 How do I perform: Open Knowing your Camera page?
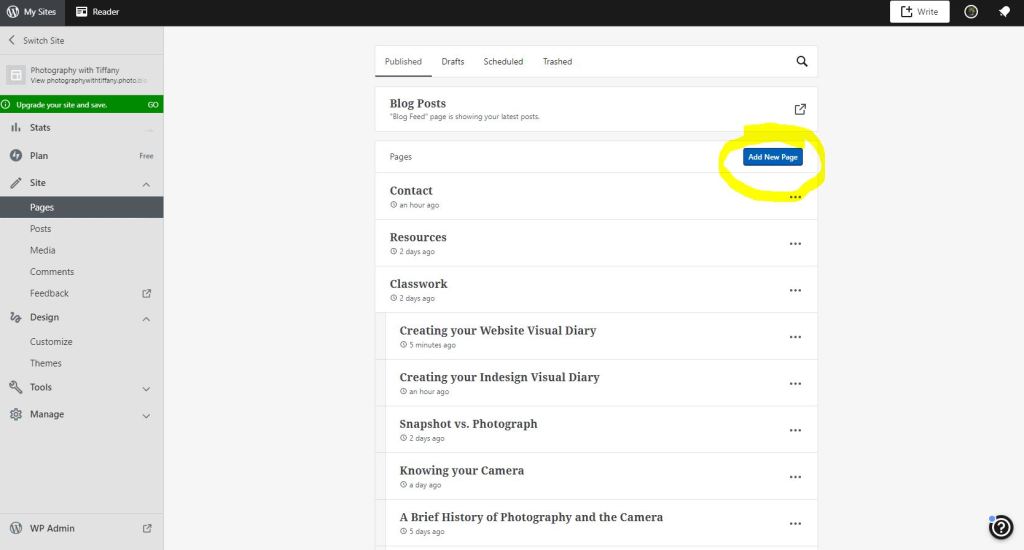tap(462, 470)
